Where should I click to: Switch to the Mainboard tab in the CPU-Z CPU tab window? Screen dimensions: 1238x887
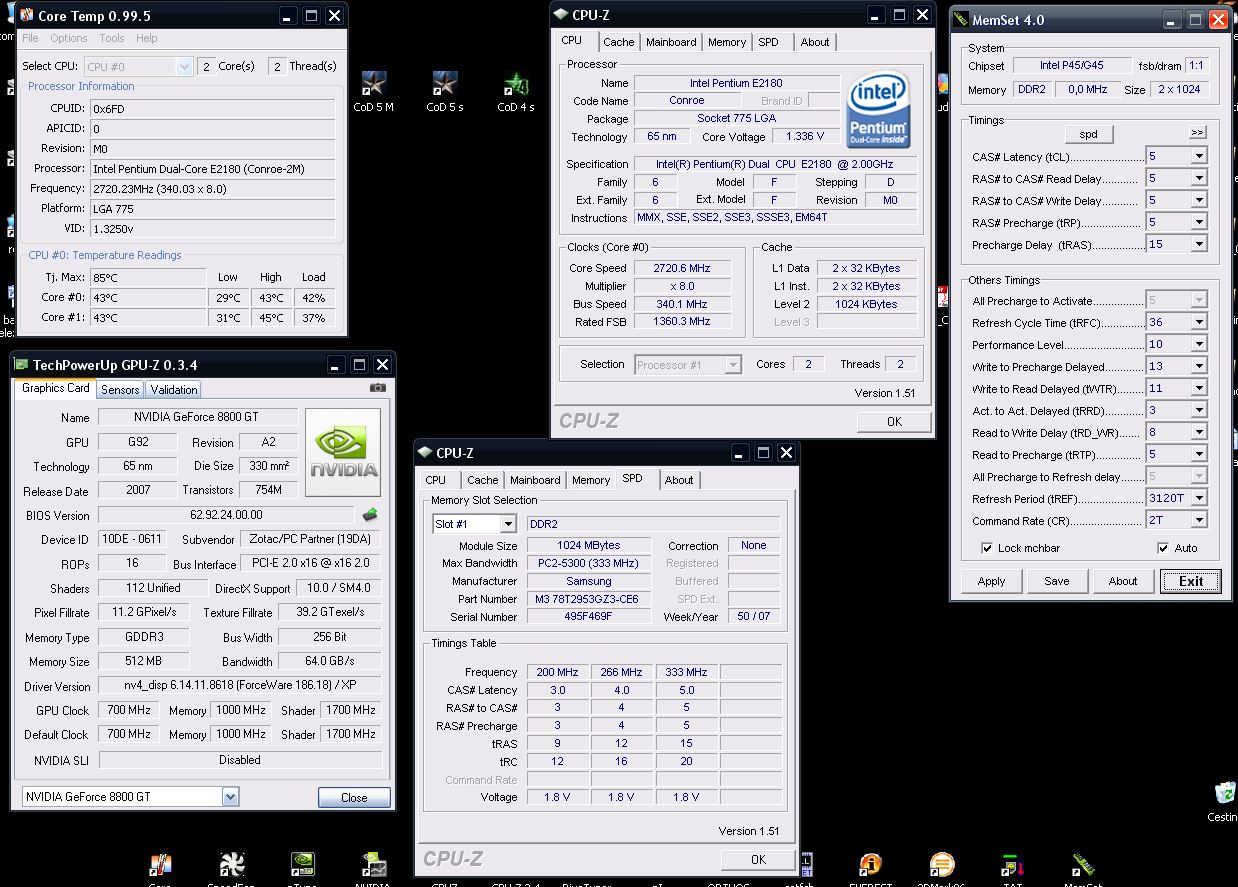click(x=671, y=42)
